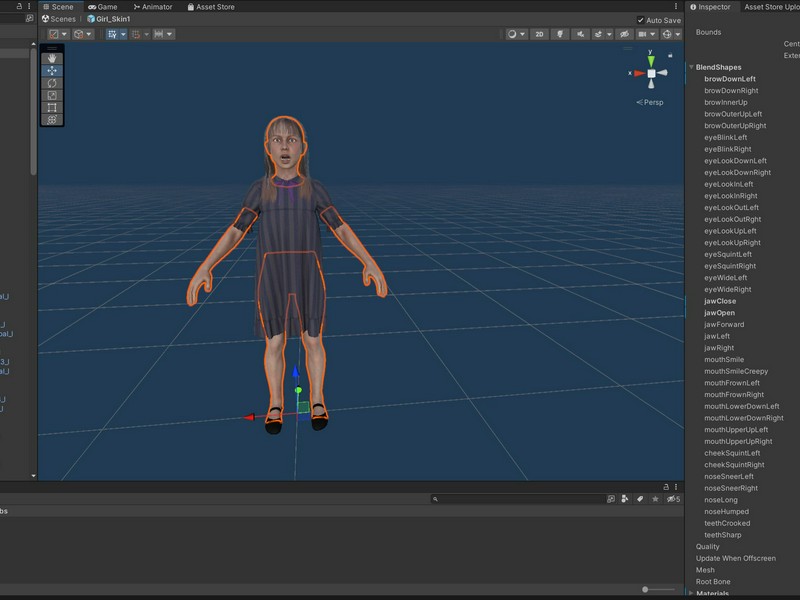Collapse the BlendShapes section

click(691, 67)
